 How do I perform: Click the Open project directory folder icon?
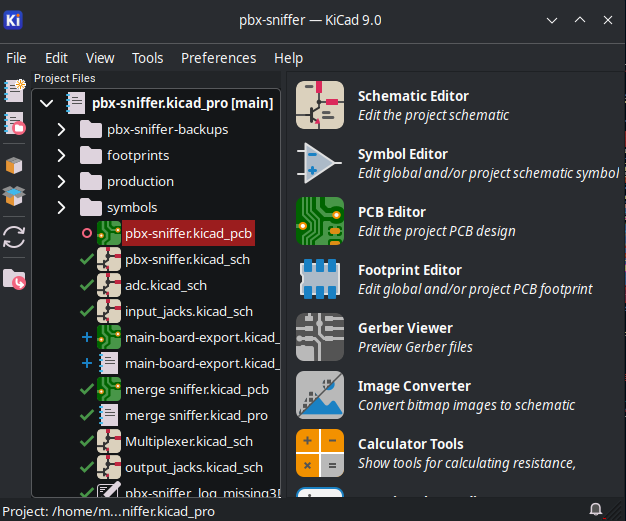click(x=14, y=279)
